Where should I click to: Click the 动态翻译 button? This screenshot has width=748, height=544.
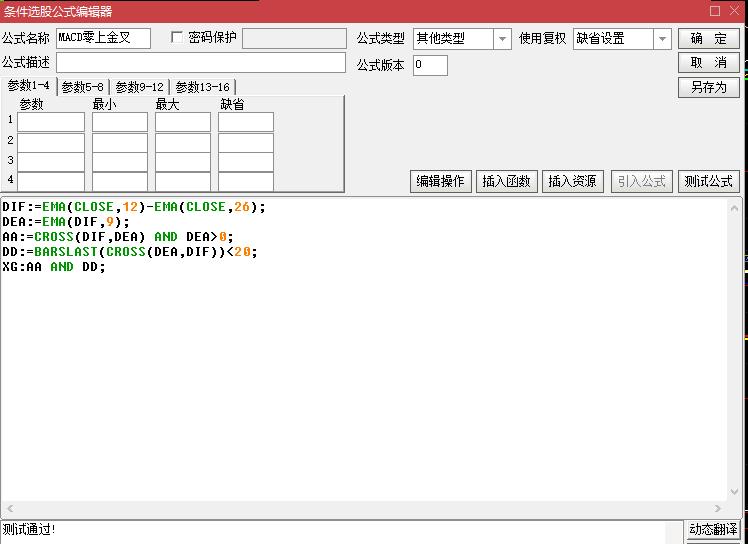(x=713, y=529)
